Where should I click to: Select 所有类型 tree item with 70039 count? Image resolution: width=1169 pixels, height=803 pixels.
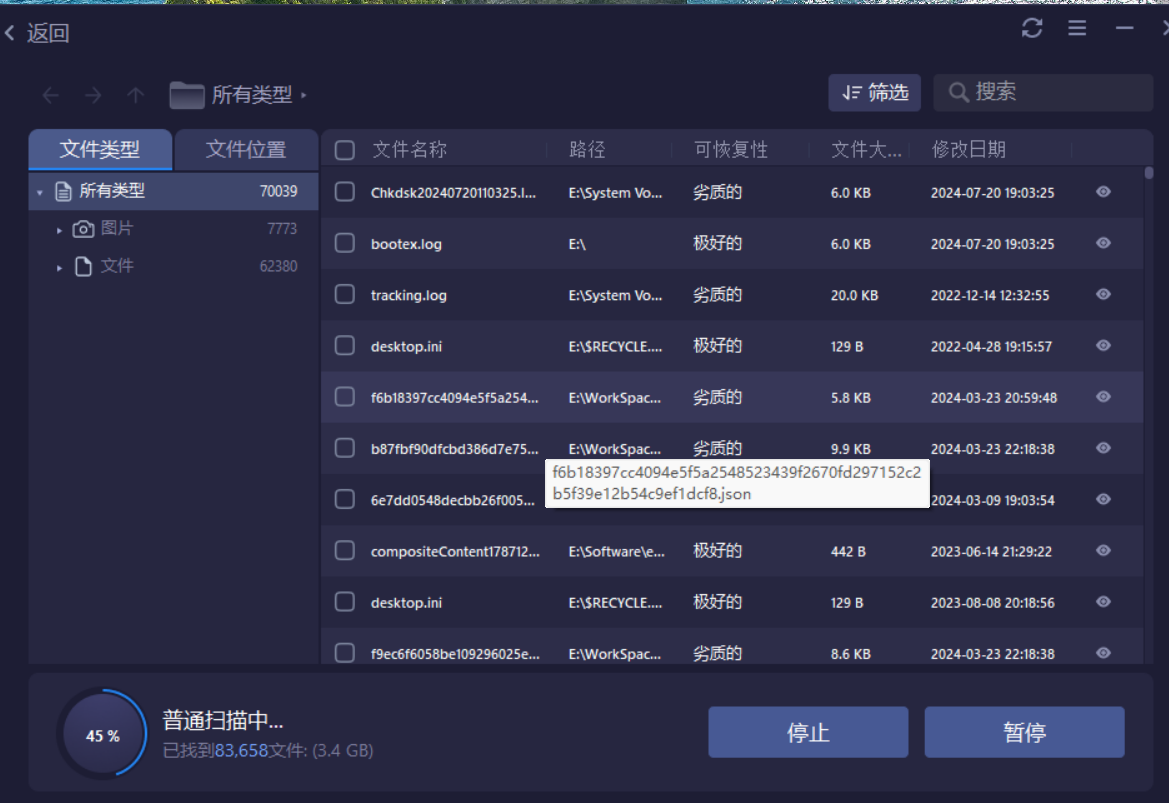pos(173,192)
